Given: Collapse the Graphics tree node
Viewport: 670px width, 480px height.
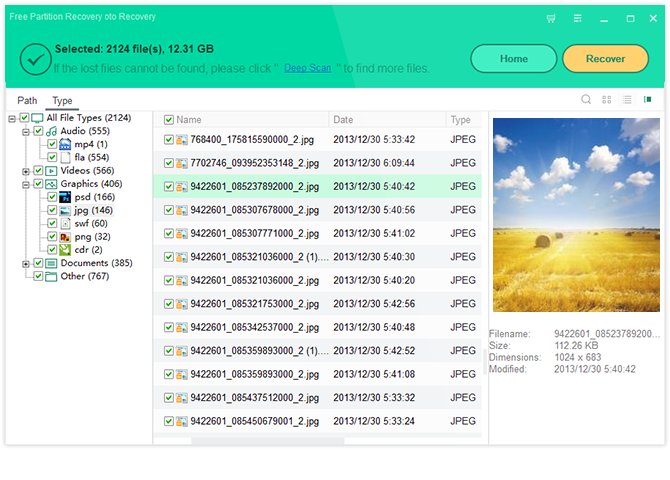Looking at the screenshot, I should [26, 184].
